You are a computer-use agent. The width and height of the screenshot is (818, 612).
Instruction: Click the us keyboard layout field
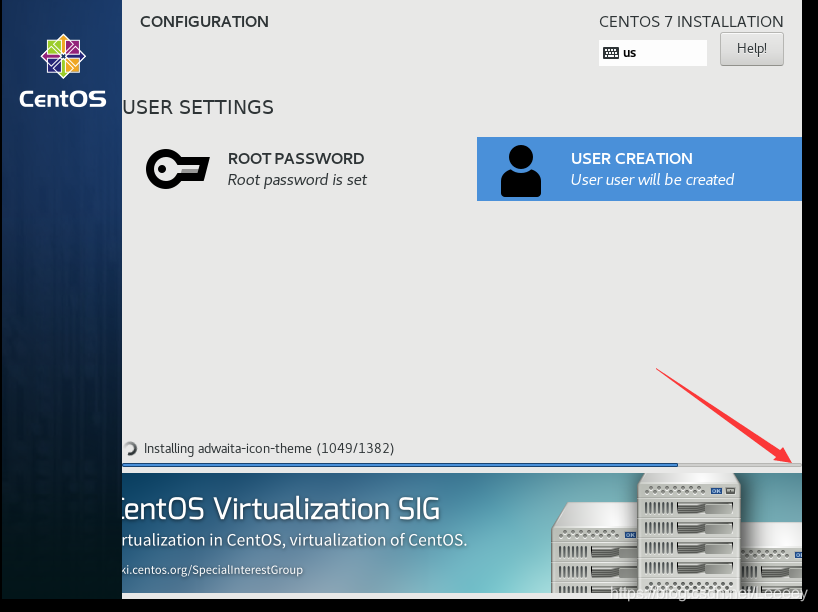coord(653,53)
